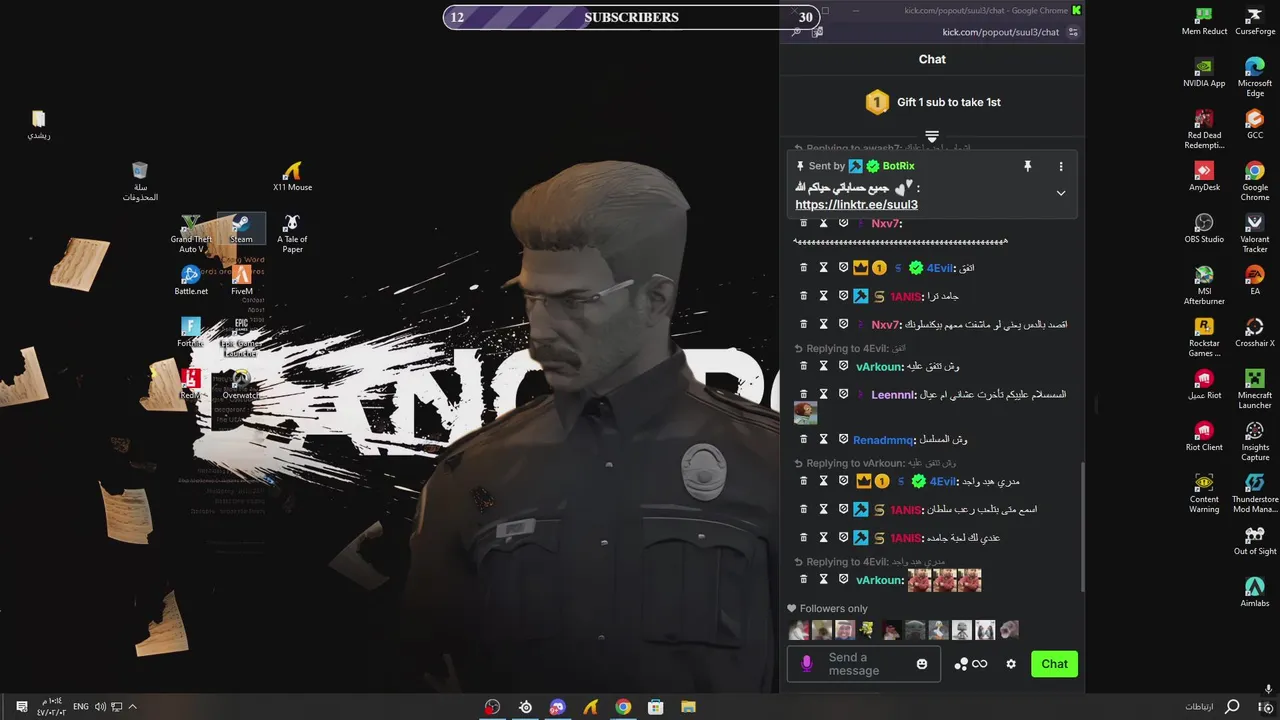Open chat settings gear

pos(1011,664)
